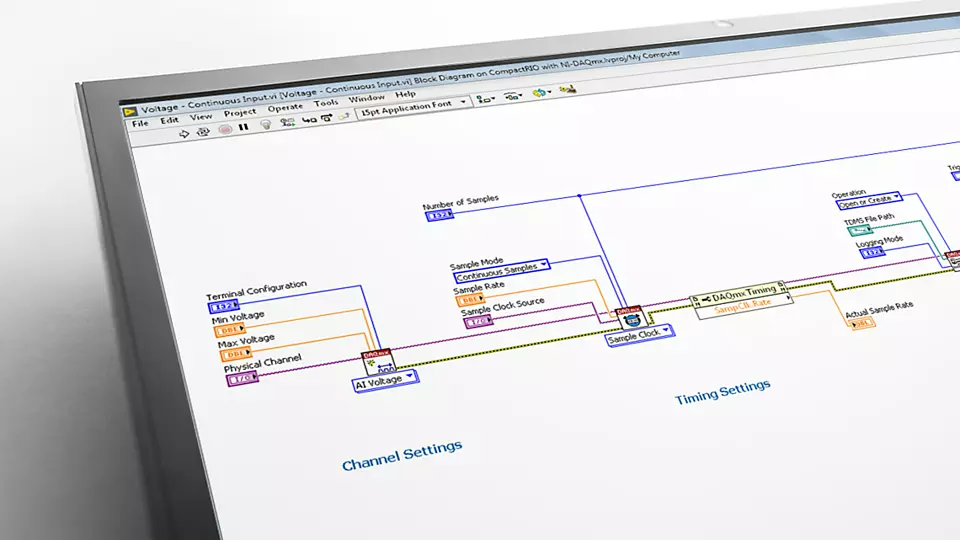
Task: Click the Run Continuously toolbar icon
Action: pos(203,131)
